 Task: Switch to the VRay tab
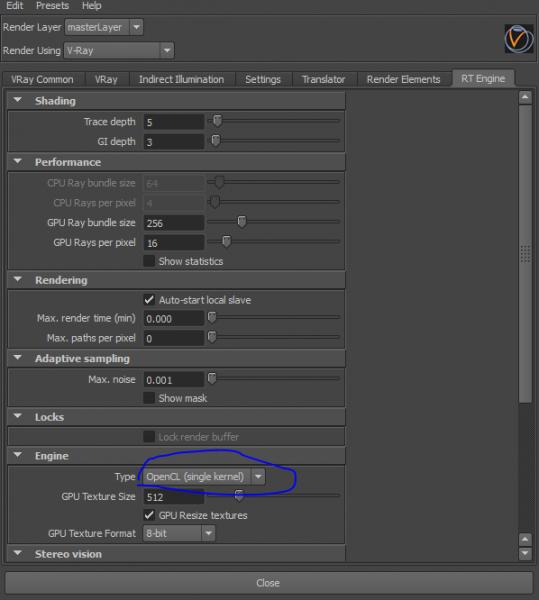[x=106, y=80]
